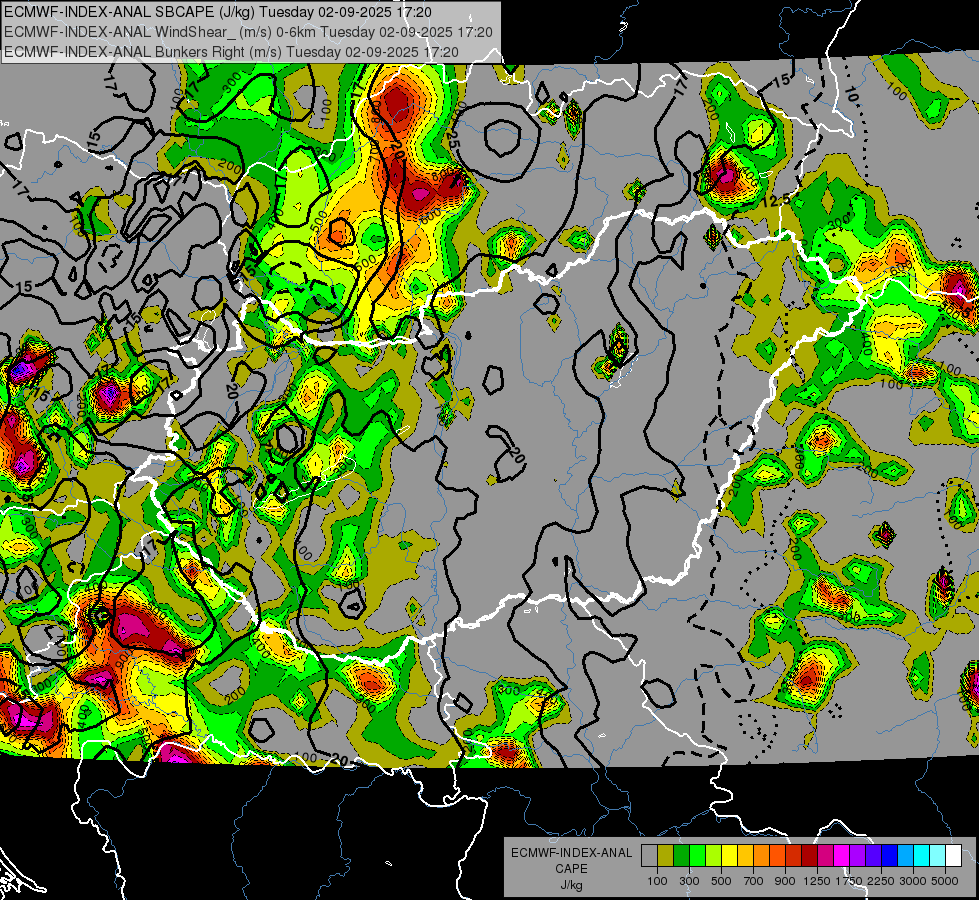Click the pure yellow legend swatch
The width and height of the screenshot is (979, 900).
pos(729,856)
